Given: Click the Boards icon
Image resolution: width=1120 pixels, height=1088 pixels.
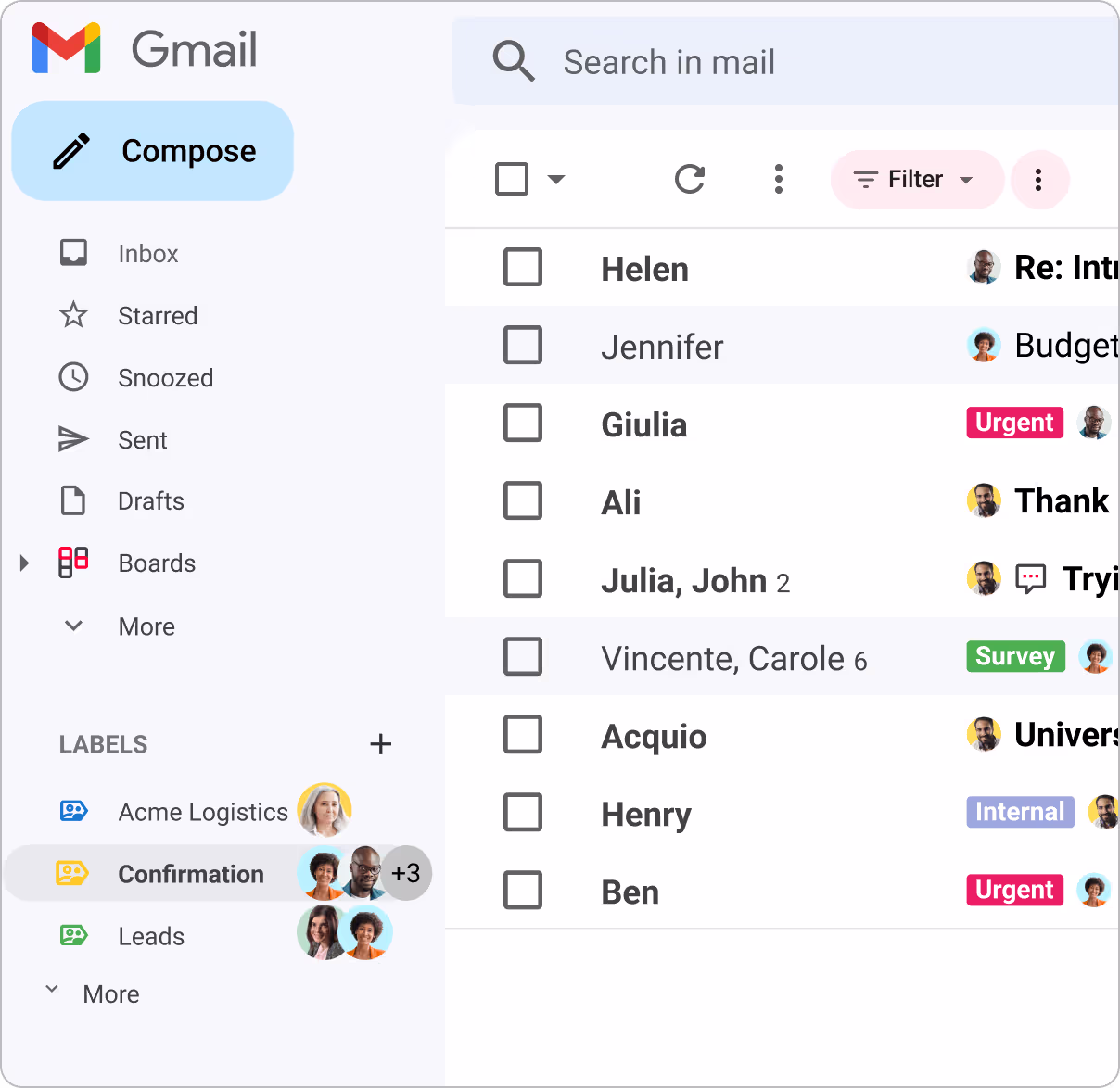Looking at the screenshot, I should tap(73, 563).
